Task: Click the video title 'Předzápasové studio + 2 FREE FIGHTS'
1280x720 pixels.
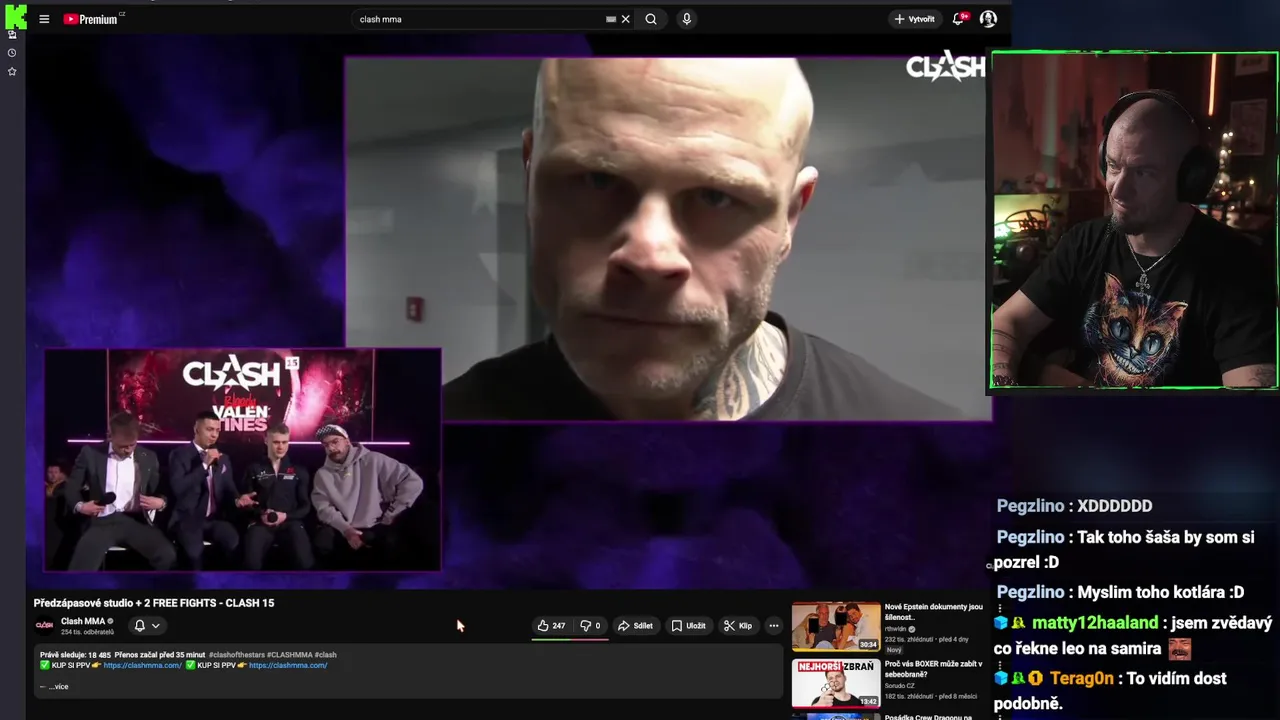Action: click(154, 603)
